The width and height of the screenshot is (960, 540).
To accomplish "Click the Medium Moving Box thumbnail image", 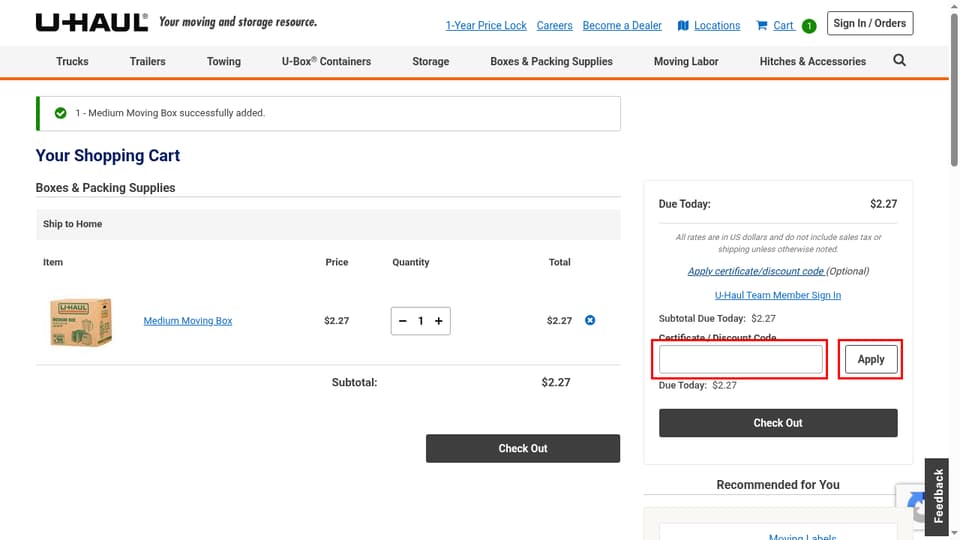I will [x=81, y=322].
